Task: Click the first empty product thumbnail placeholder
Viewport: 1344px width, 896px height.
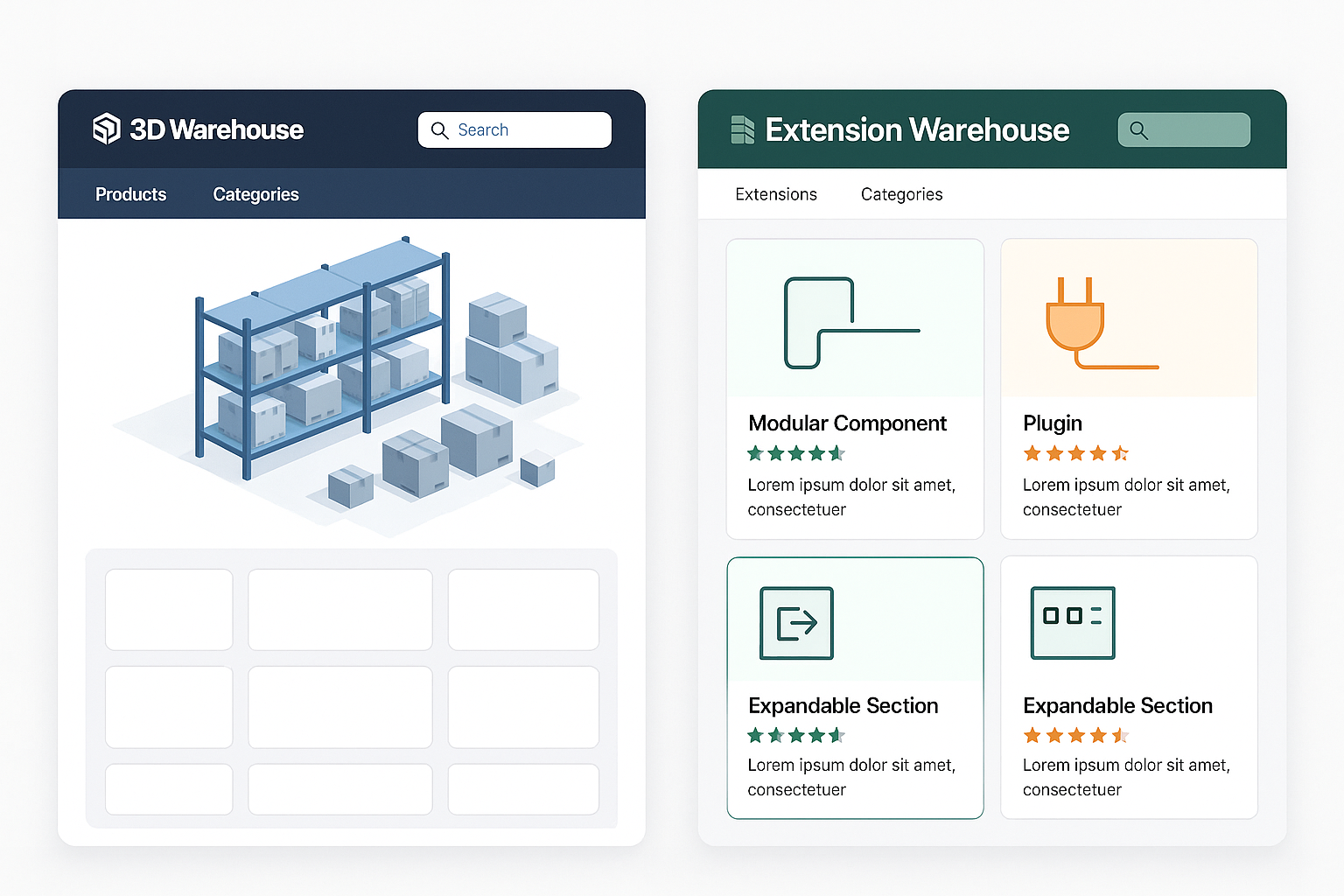Action: point(168,610)
